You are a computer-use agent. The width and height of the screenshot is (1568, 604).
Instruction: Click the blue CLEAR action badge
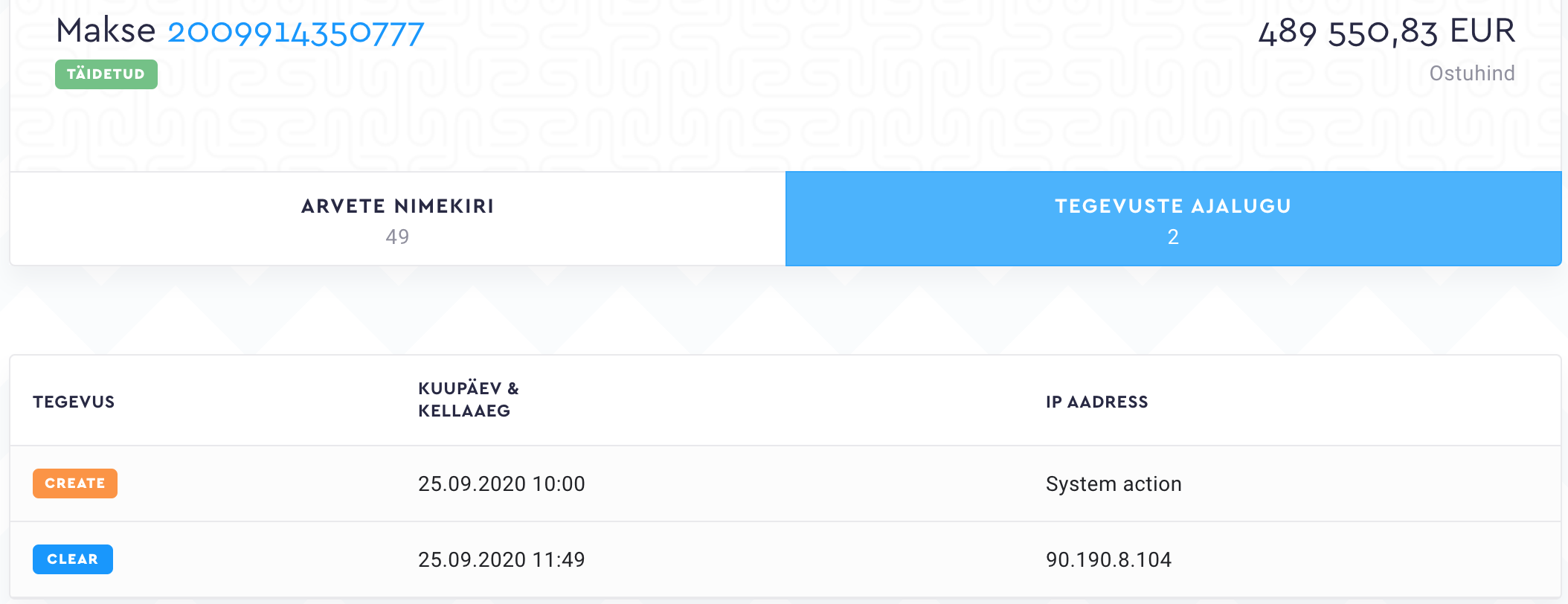pos(73,559)
